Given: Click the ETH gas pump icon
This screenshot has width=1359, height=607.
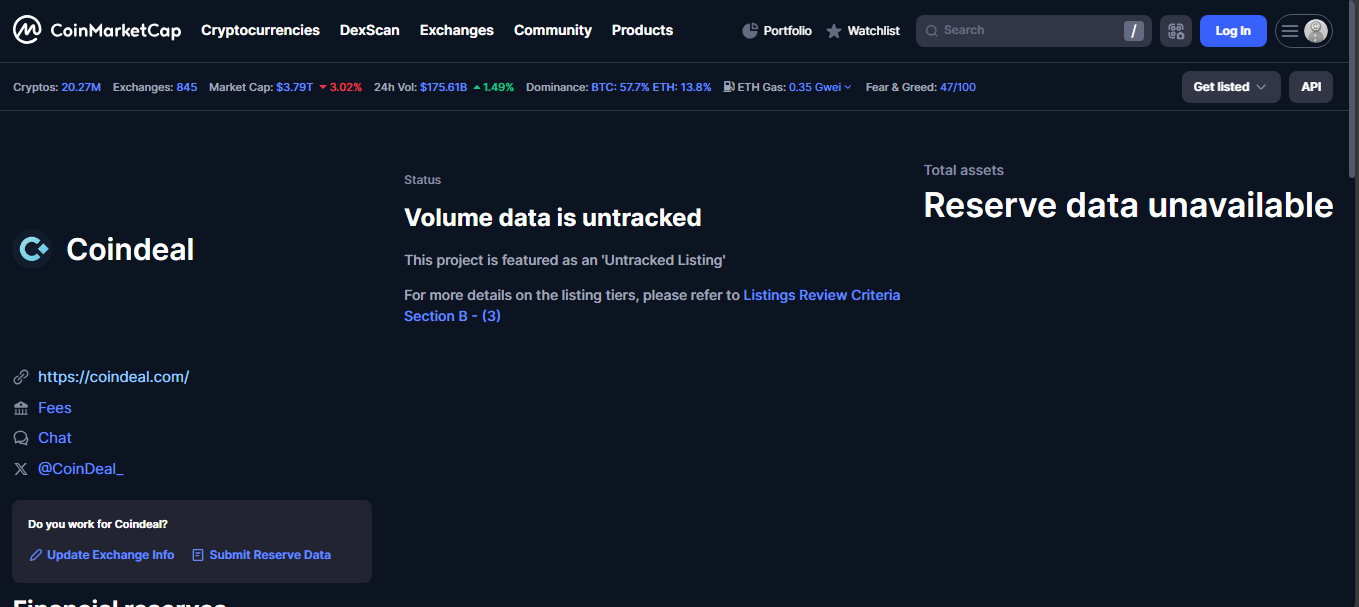Looking at the screenshot, I should click(729, 87).
